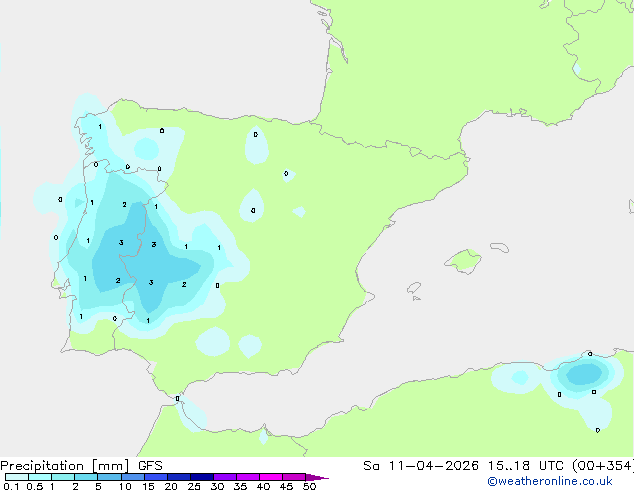Click the "Sa 11-04-2026 15..18 UTC" date text
The height and width of the screenshot is (490, 634).
pos(465,466)
